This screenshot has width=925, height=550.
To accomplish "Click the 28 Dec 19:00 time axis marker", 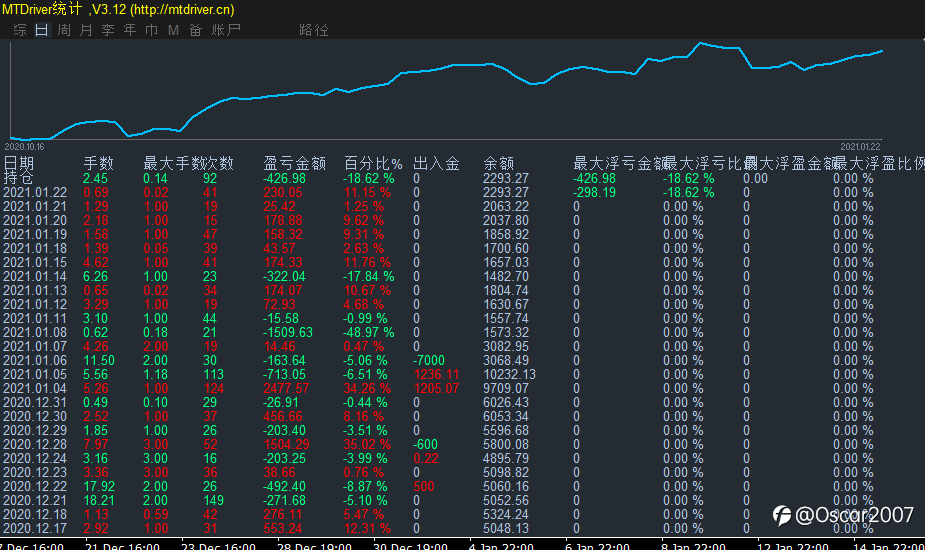I will coord(314,546).
